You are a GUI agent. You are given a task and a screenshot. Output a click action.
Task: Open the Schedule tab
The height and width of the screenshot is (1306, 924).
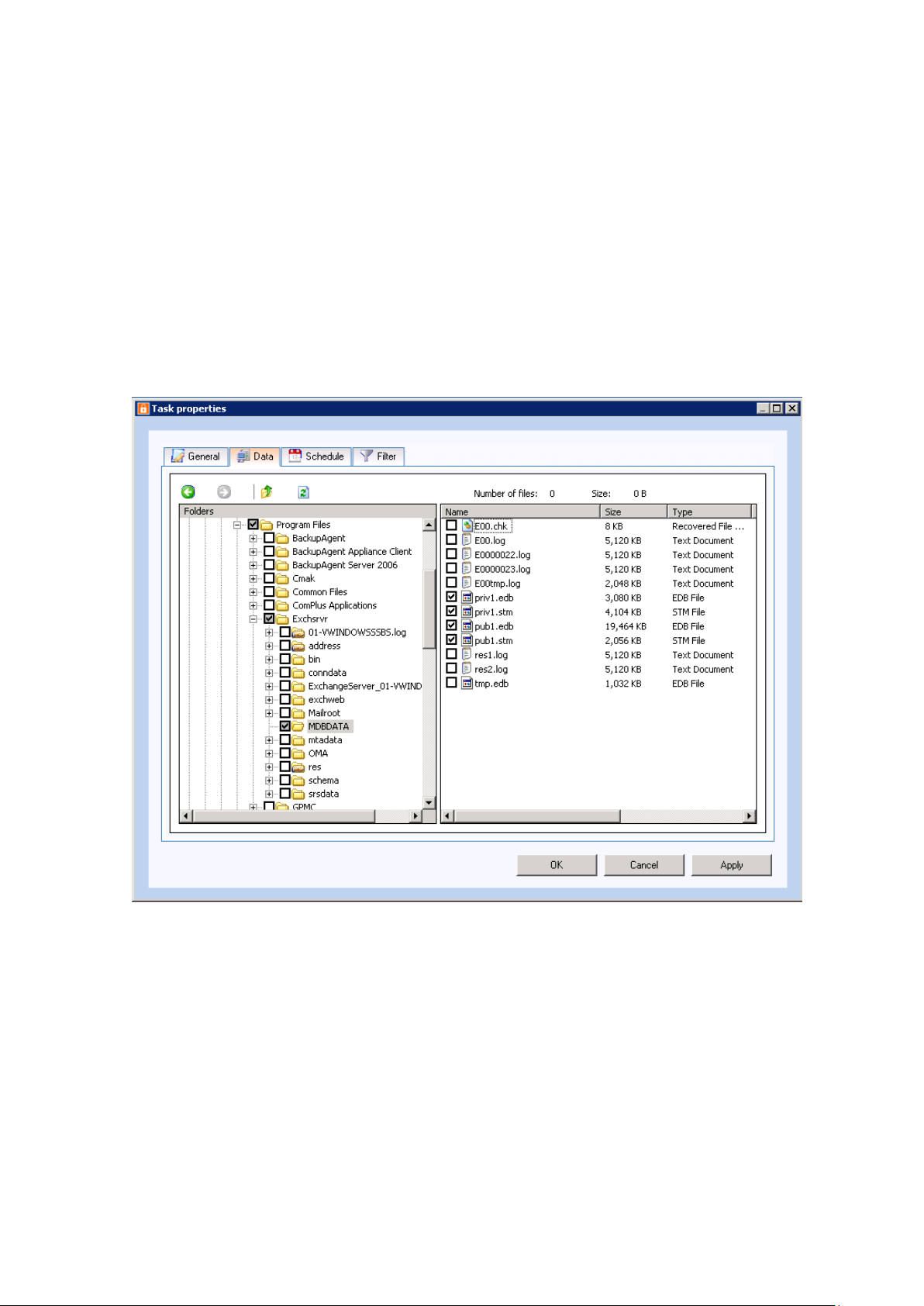(x=316, y=457)
